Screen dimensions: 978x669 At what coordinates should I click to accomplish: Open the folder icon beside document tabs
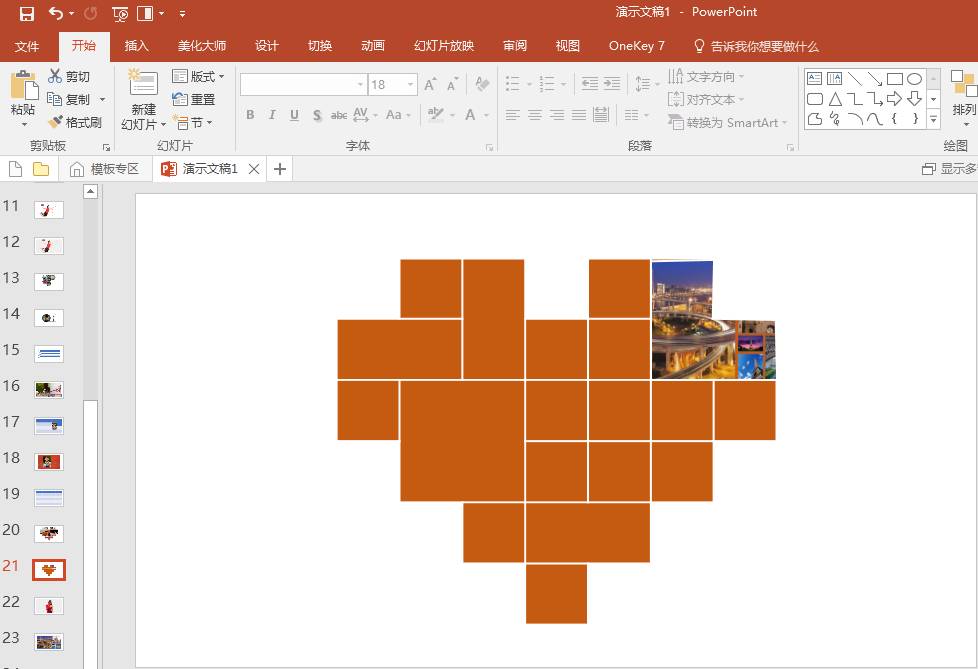(40, 169)
